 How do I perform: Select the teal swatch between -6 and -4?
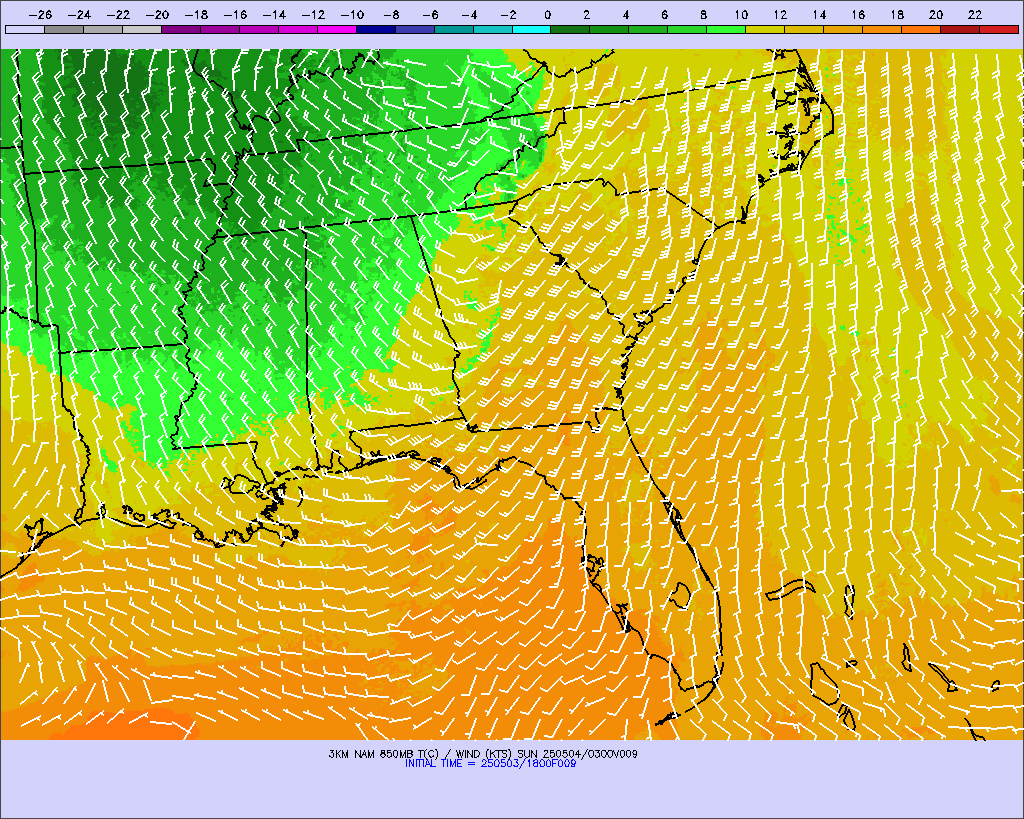(454, 29)
